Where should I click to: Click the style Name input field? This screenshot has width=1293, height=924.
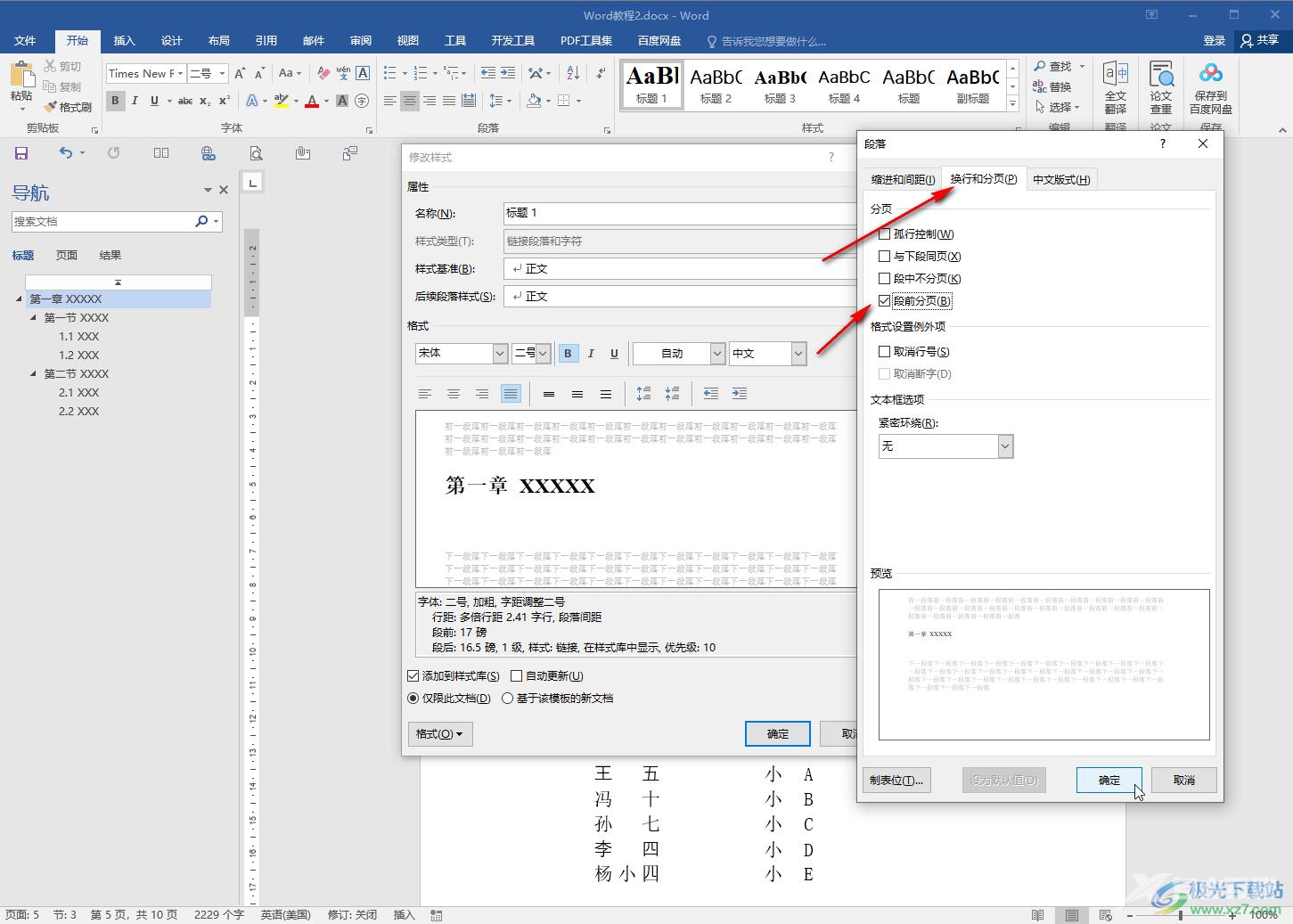(680, 213)
